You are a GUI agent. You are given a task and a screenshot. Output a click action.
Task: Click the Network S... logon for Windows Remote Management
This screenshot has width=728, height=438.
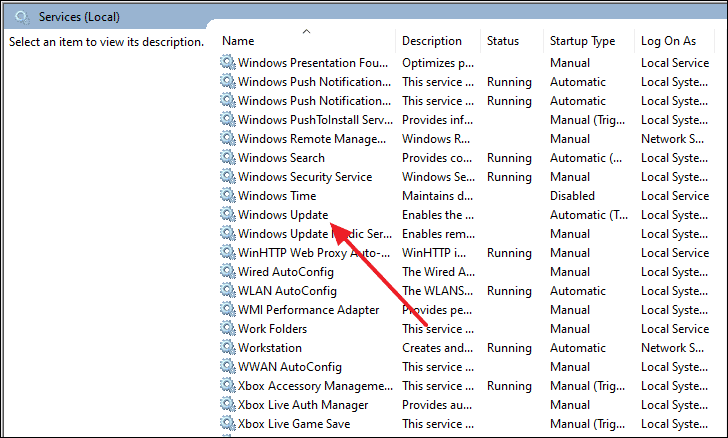pos(672,138)
